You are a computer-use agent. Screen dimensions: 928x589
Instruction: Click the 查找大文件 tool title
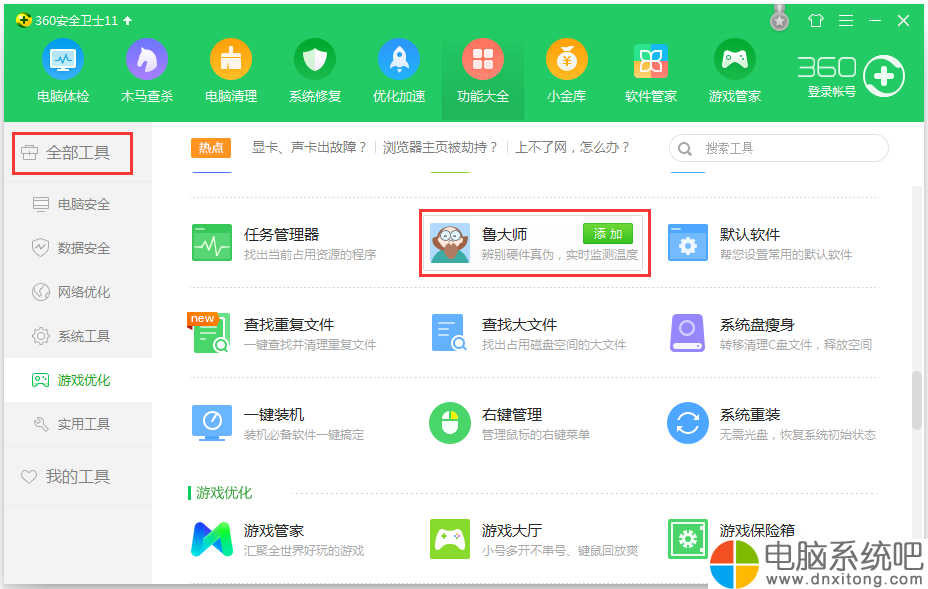(520, 324)
